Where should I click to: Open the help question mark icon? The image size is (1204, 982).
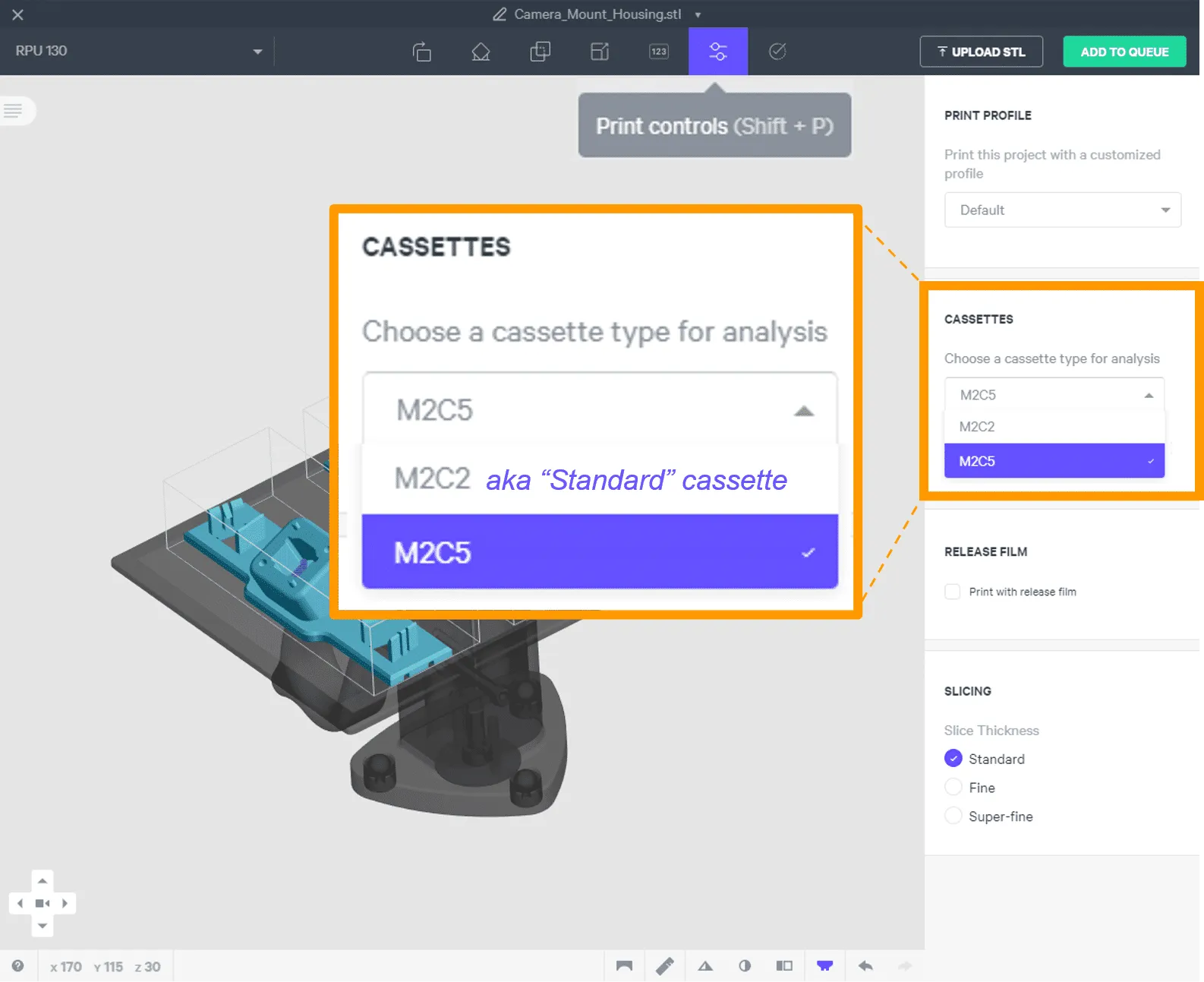point(17,966)
